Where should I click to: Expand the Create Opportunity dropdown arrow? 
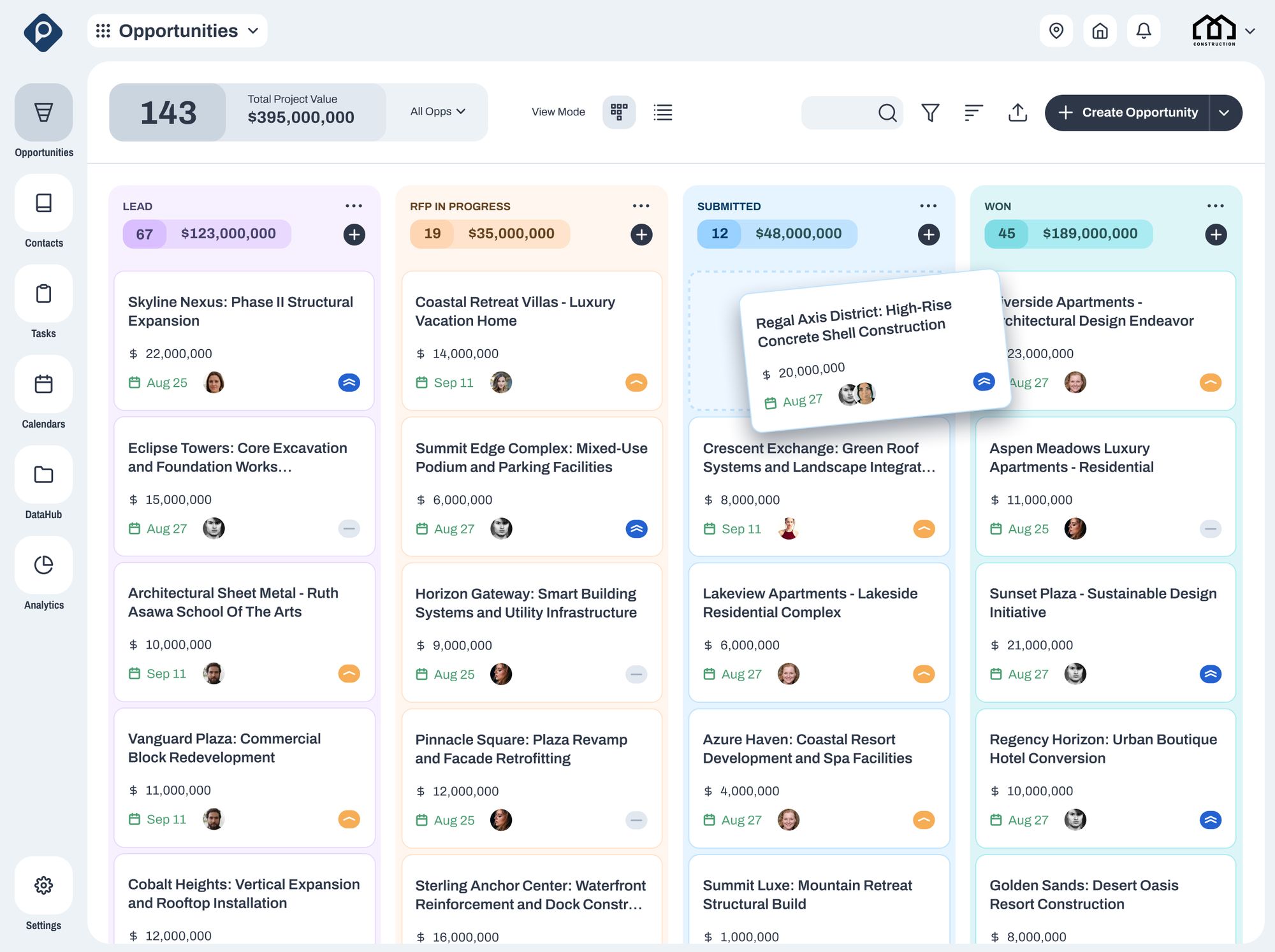tap(1225, 112)
